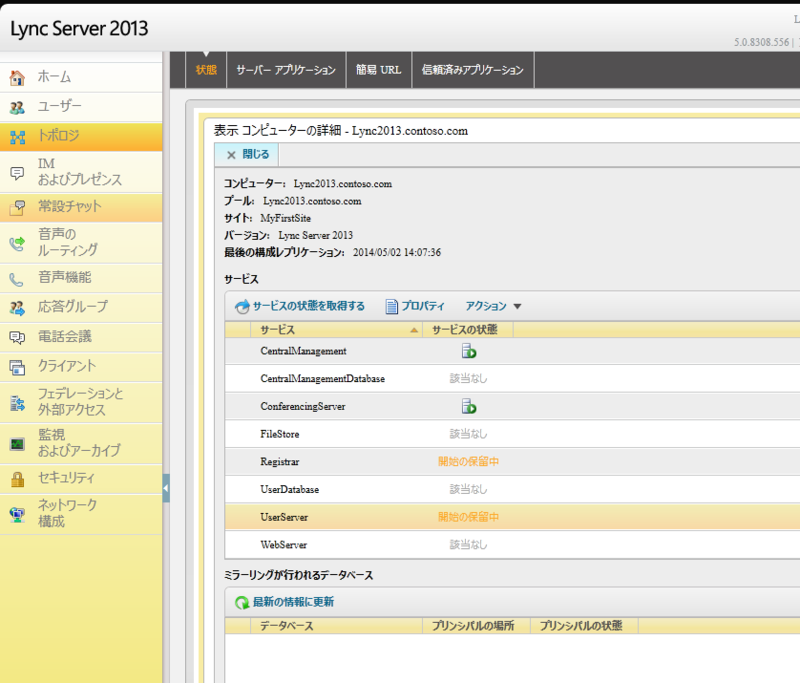Select the CentralManagementDatabase service row
Viewport: 800px width, 683px height.
[512, 378]
